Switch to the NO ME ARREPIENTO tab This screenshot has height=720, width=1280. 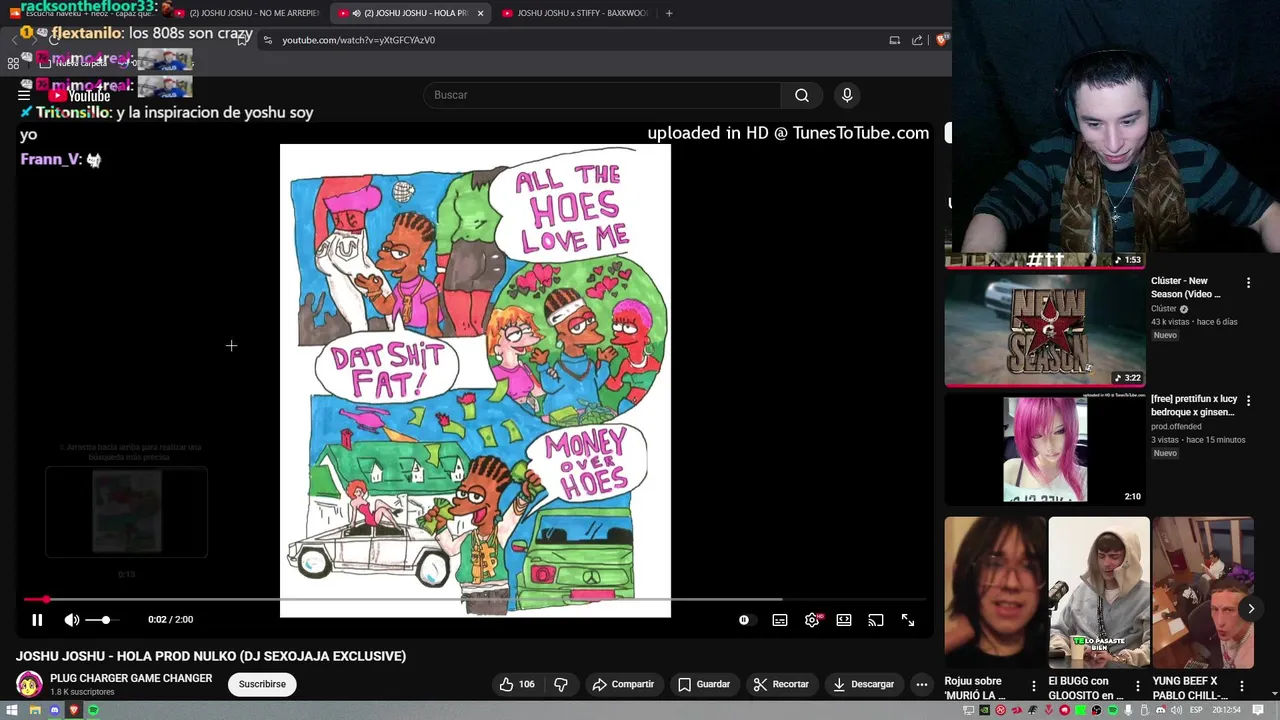245,13
